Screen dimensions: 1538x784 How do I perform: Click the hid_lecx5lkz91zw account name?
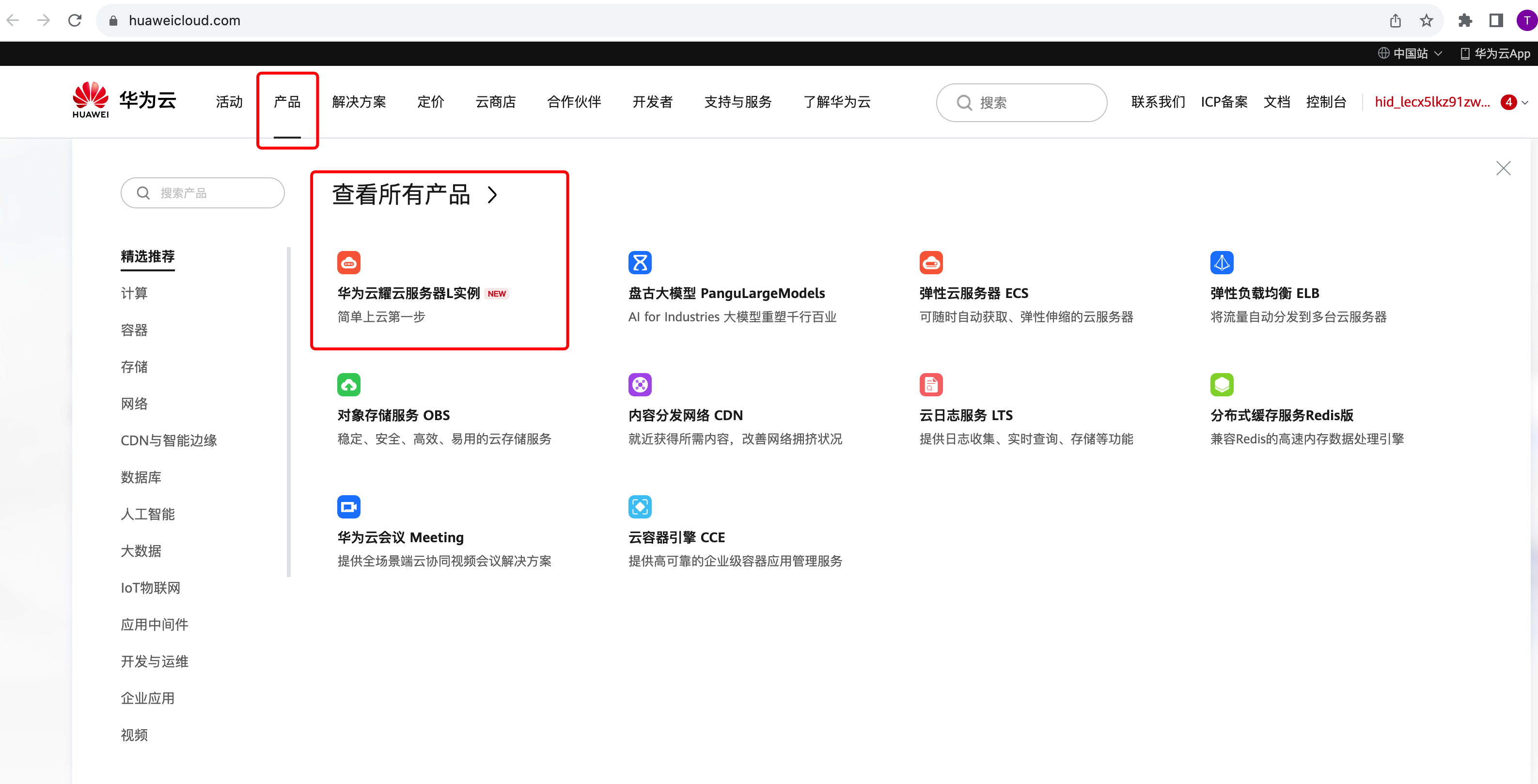(1432, 102)
